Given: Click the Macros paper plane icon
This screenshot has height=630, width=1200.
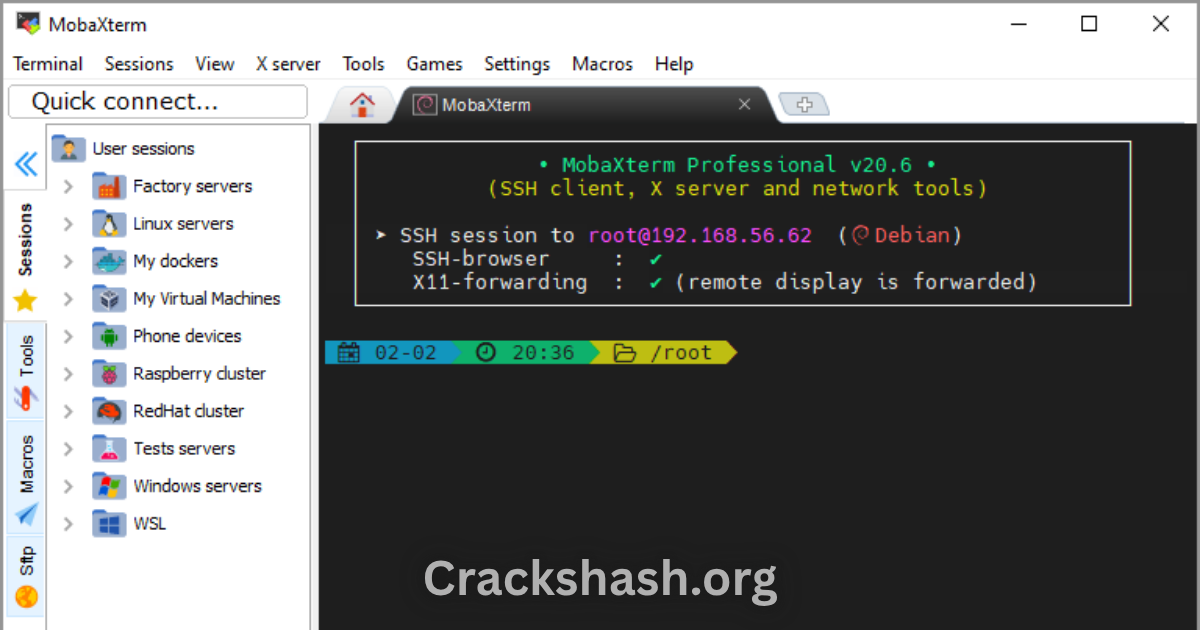Looking at the screenshot, I should 26,514.
